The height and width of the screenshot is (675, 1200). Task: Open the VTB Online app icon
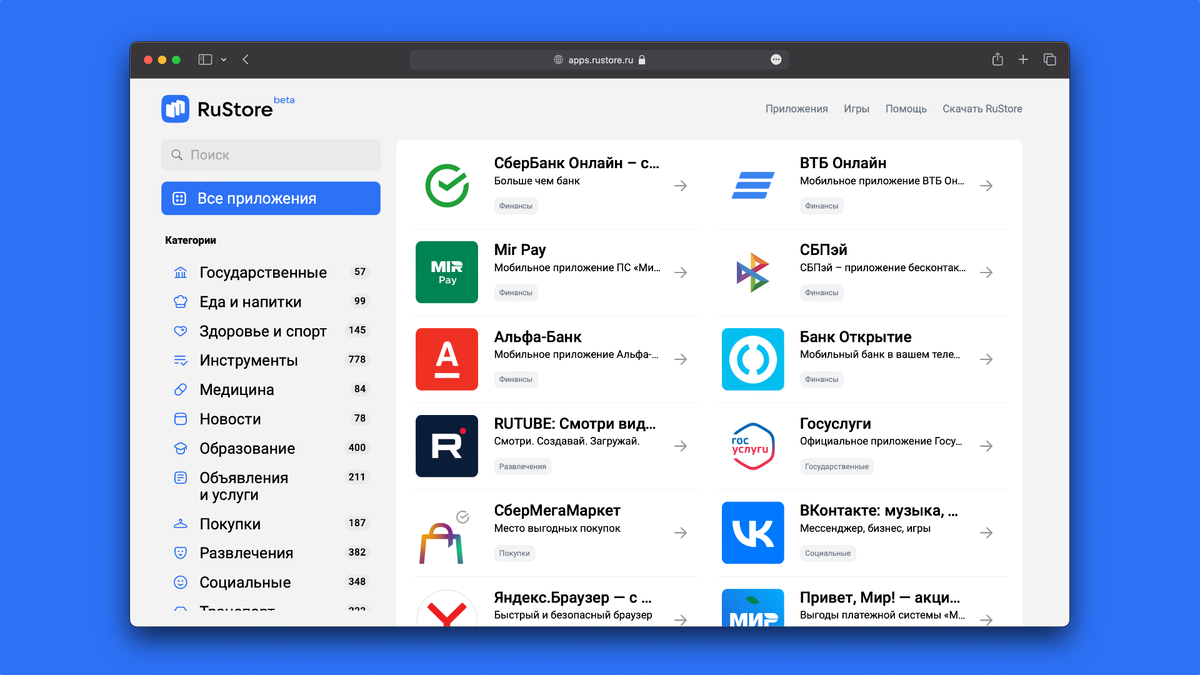click(x=753, y=185)
